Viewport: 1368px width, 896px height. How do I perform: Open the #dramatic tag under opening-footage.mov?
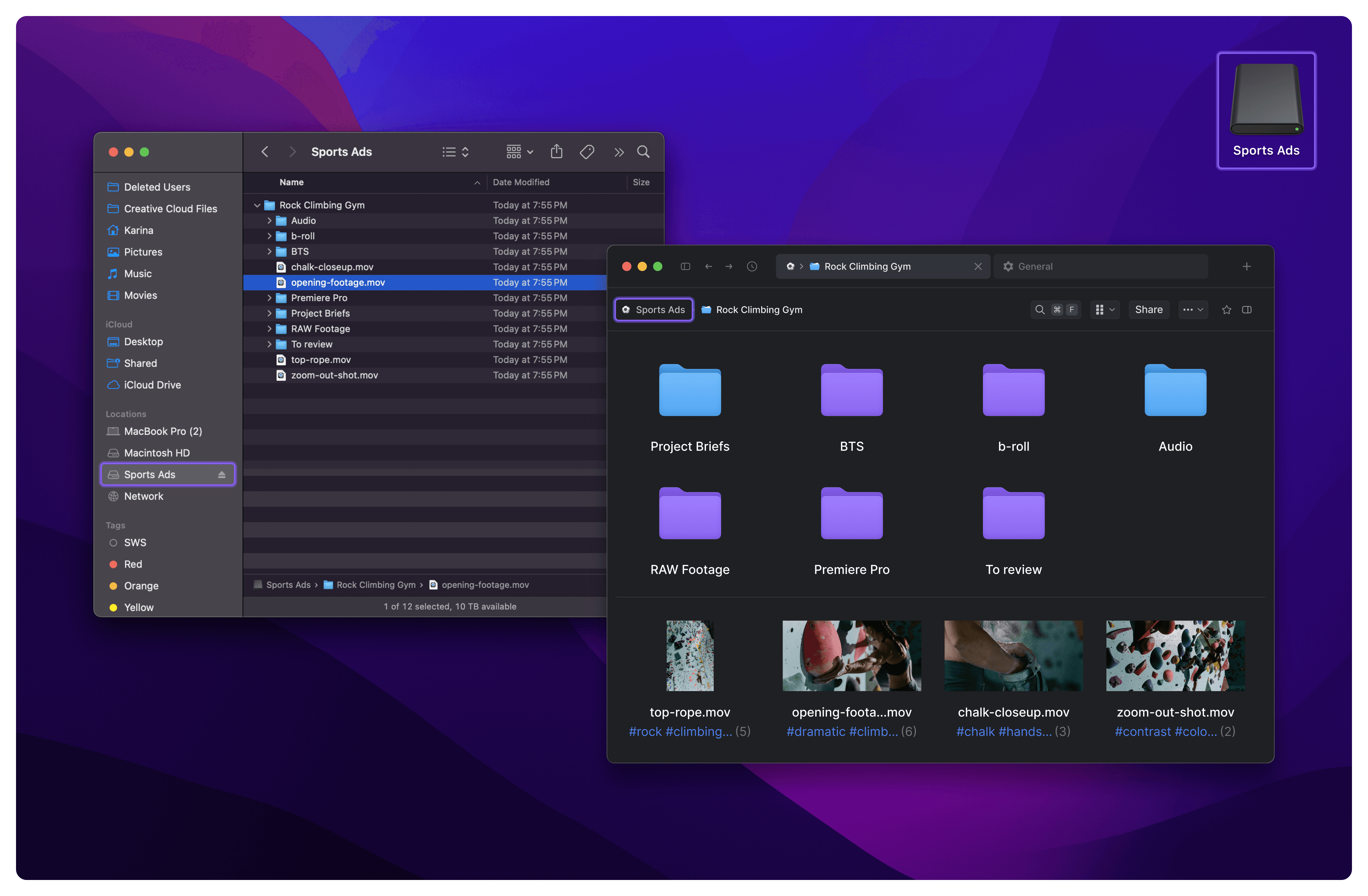point(815,731)
